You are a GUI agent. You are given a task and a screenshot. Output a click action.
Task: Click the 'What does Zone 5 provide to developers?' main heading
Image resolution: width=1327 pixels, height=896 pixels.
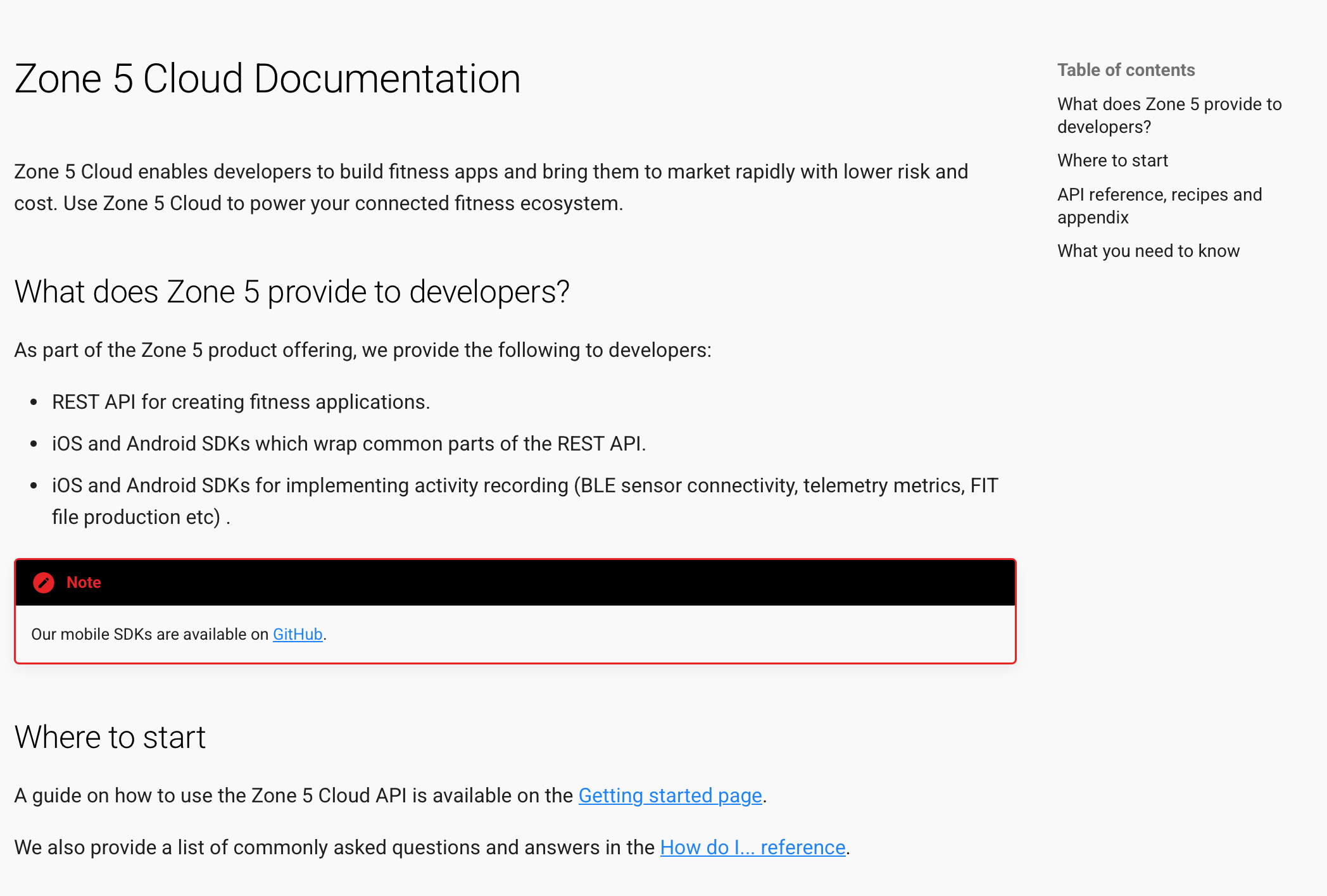pyautogui.click(x=292, y=292)
